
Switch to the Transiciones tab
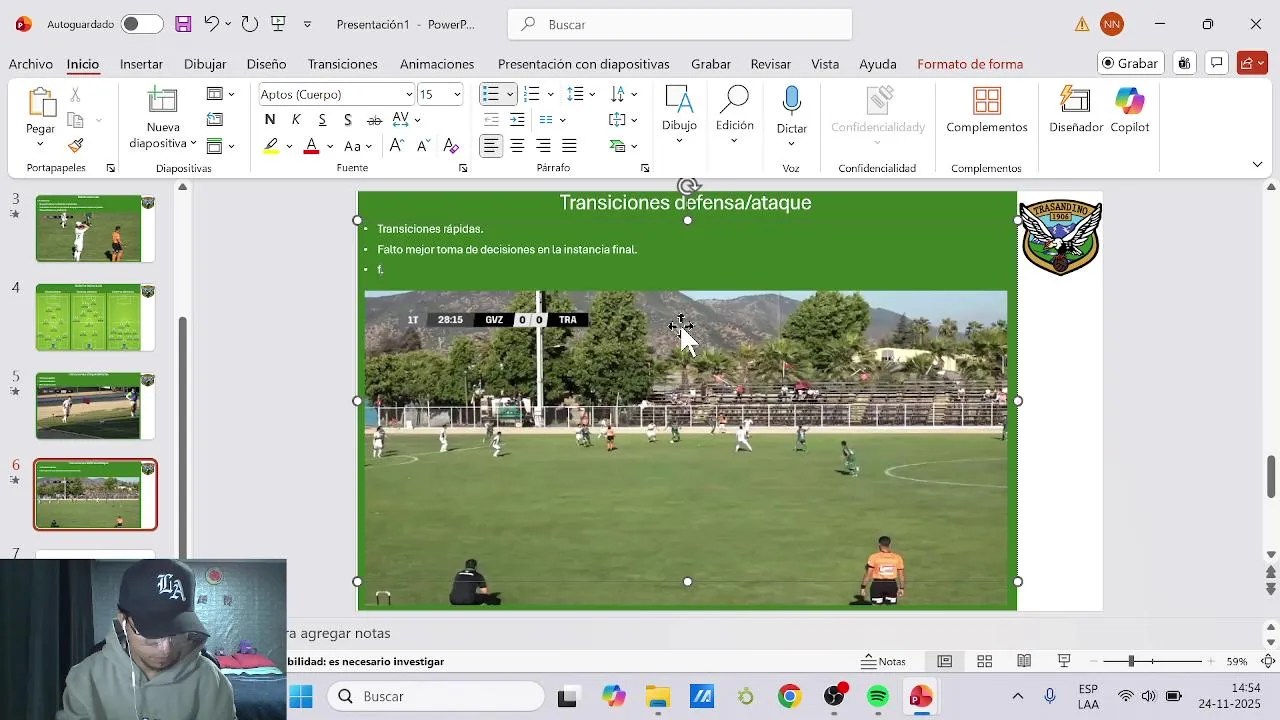343,64
